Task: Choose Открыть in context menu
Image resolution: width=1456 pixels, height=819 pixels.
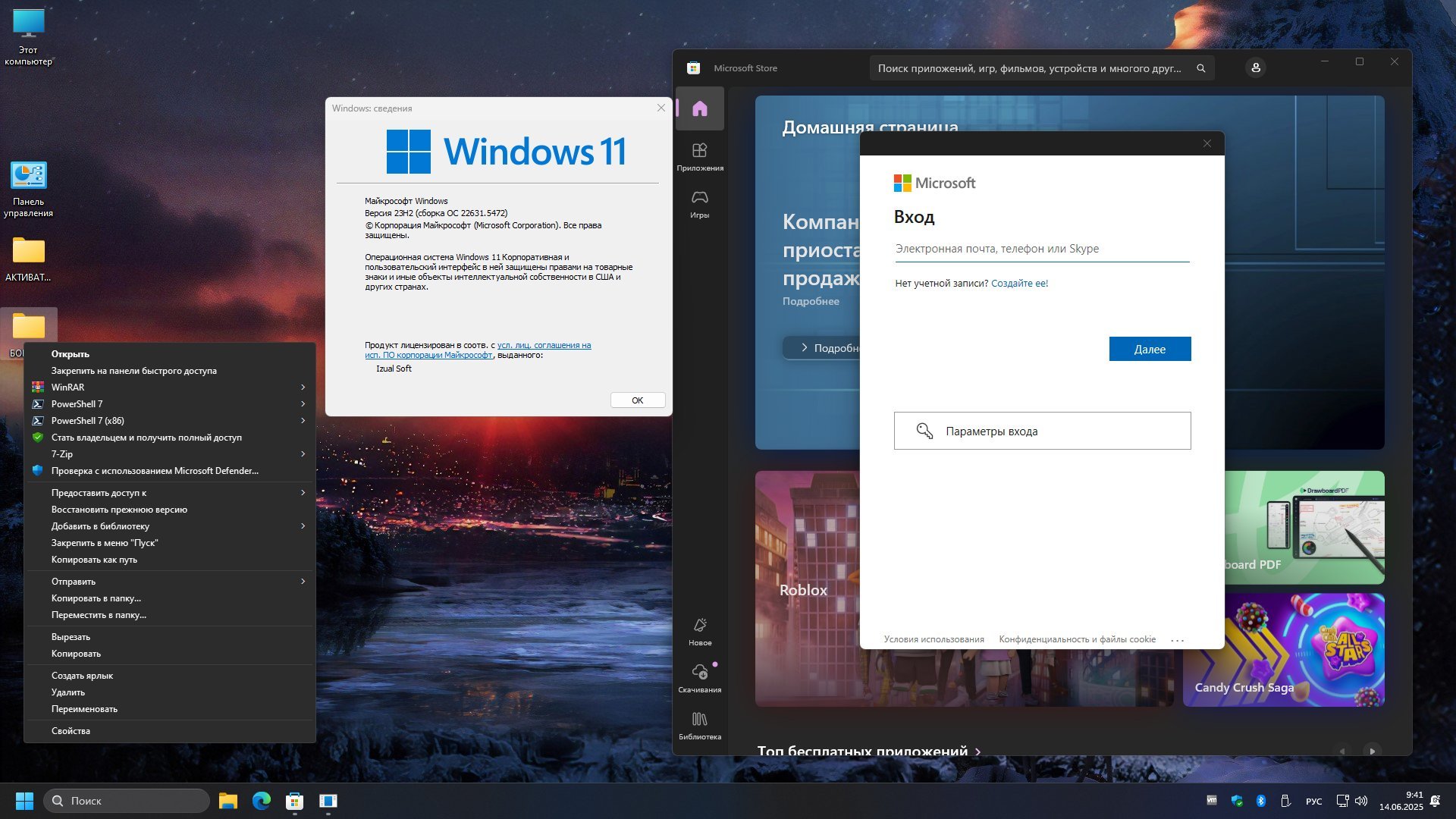Action: (x=170, y=354)
